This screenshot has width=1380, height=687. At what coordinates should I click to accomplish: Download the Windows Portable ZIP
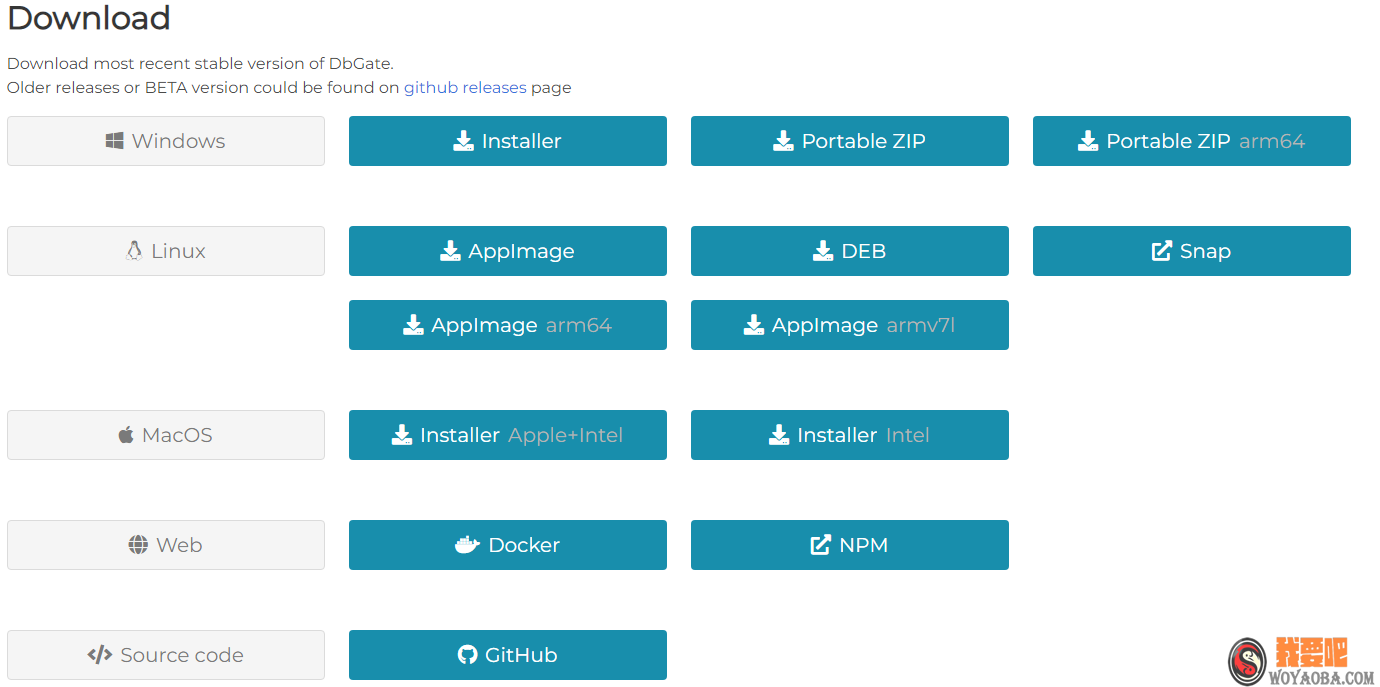[x=849, y=141]
